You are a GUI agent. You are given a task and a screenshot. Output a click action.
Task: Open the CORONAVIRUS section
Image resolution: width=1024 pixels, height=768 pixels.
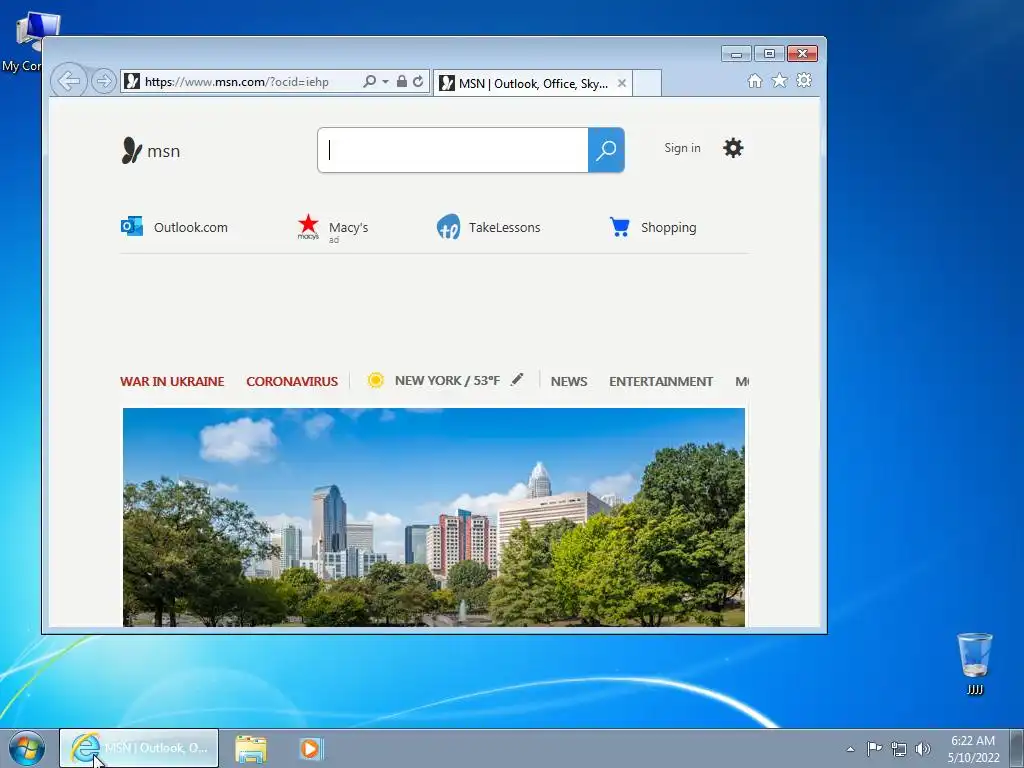[292, 381]
